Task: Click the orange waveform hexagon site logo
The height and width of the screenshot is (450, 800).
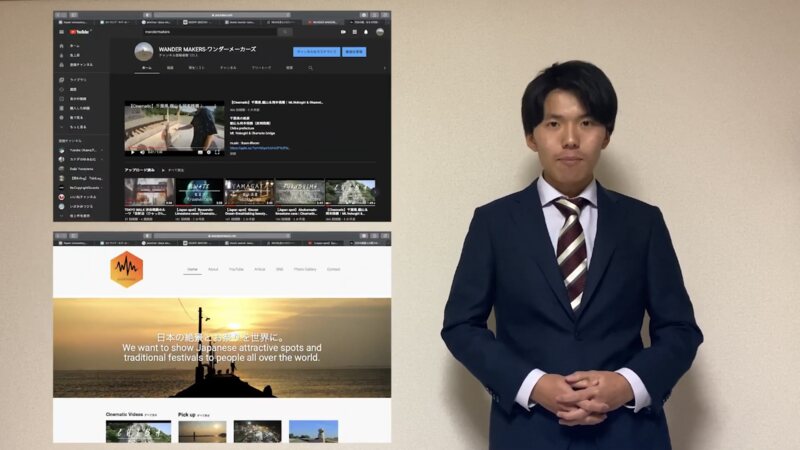Action: point(127,269)
